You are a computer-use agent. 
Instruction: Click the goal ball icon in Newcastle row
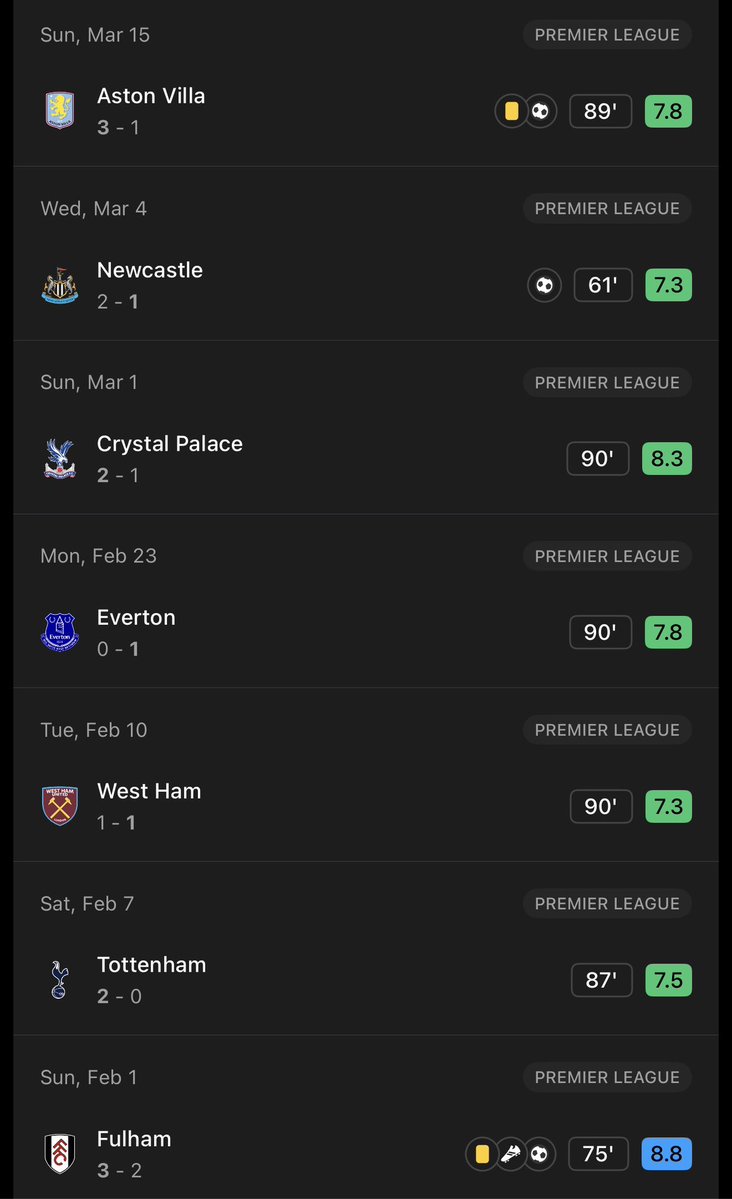tap(545, 285)
